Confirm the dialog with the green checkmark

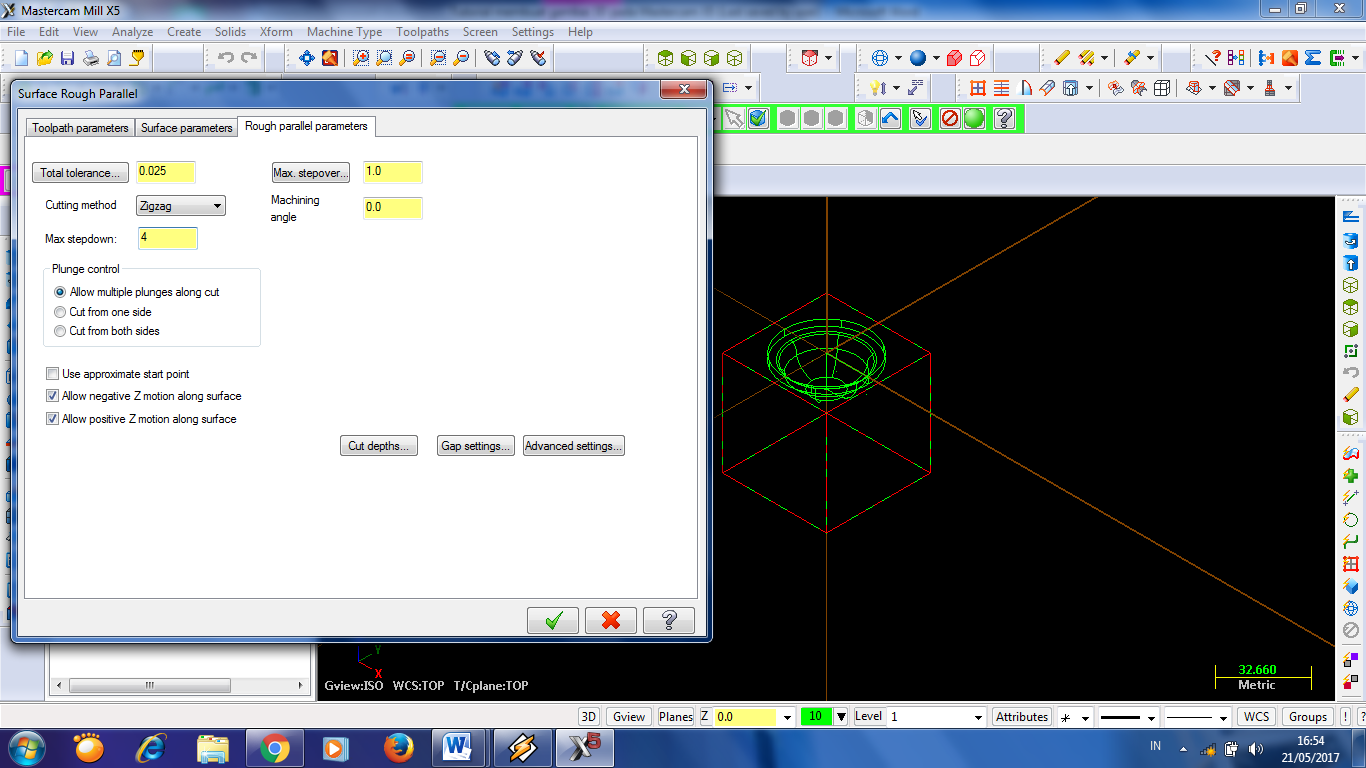tap(553, 621)
